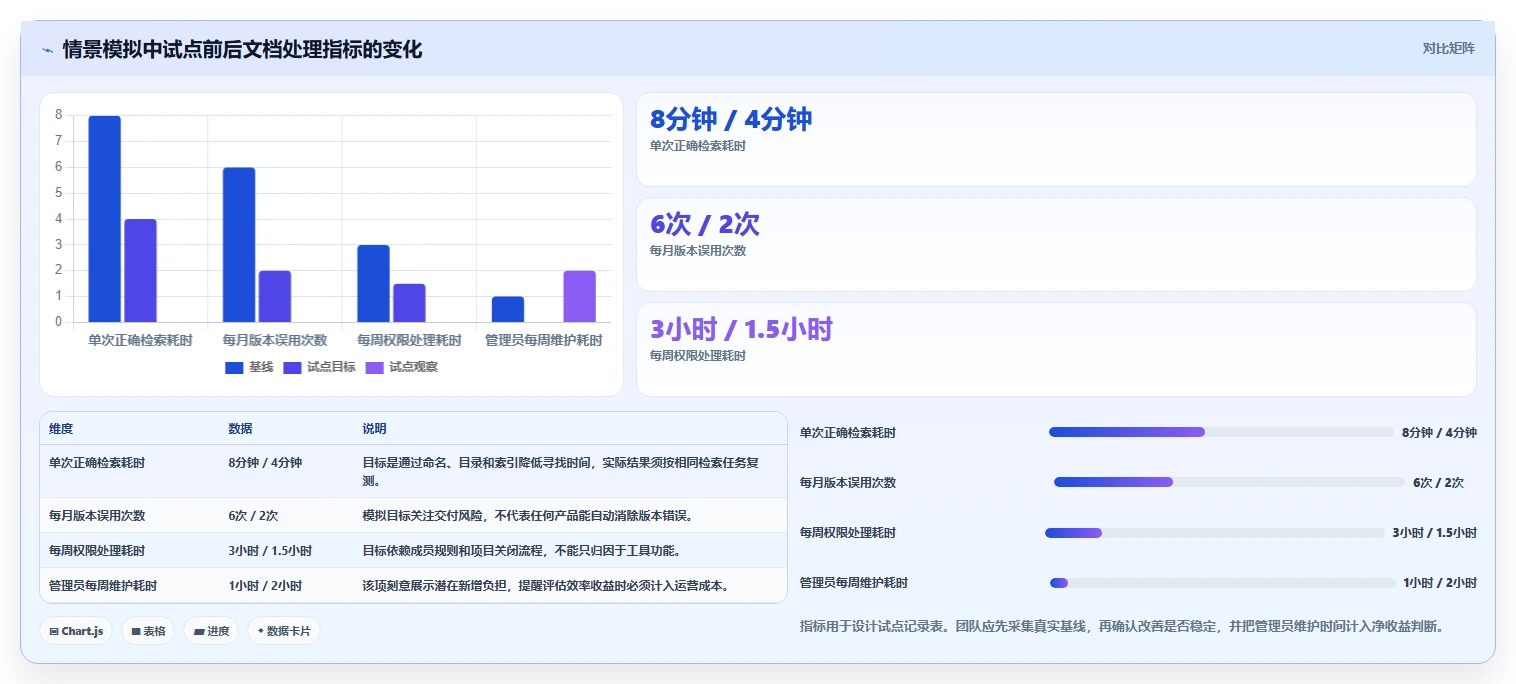Click progress value 6次 / 2次 at row end
Viewport: 1516px width, 684px height.
(1438, 483)
